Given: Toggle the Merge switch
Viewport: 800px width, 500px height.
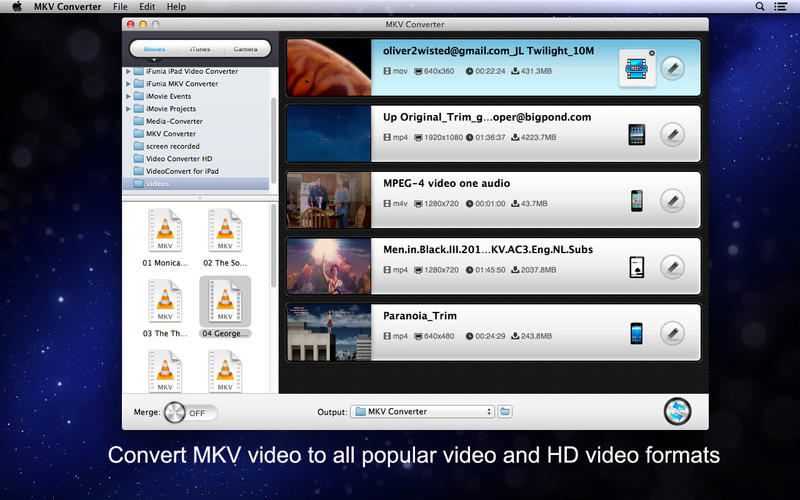Looking at the screenshot, I should tap(190, 412).
